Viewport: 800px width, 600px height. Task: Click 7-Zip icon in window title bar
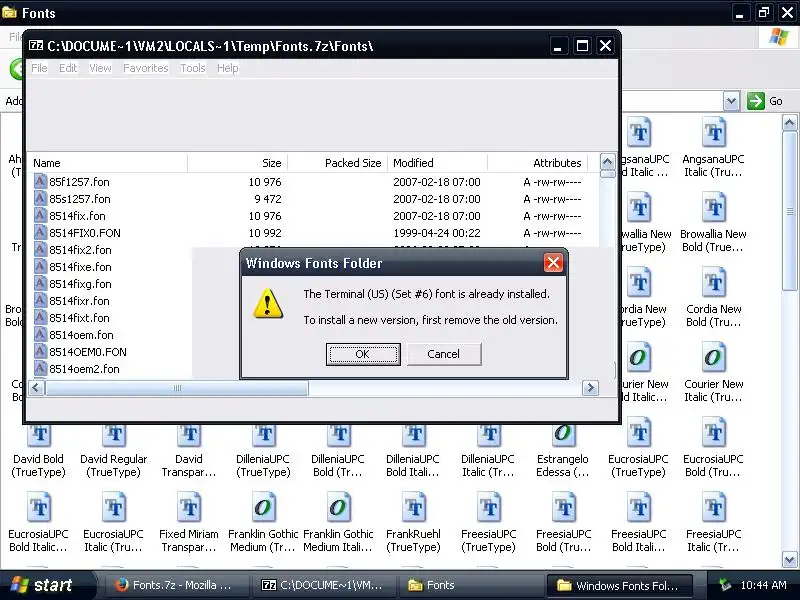[36, 46]
